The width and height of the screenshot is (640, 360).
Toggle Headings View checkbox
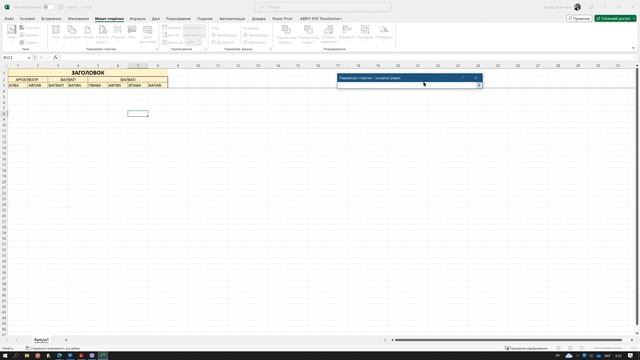pos(245,35)
